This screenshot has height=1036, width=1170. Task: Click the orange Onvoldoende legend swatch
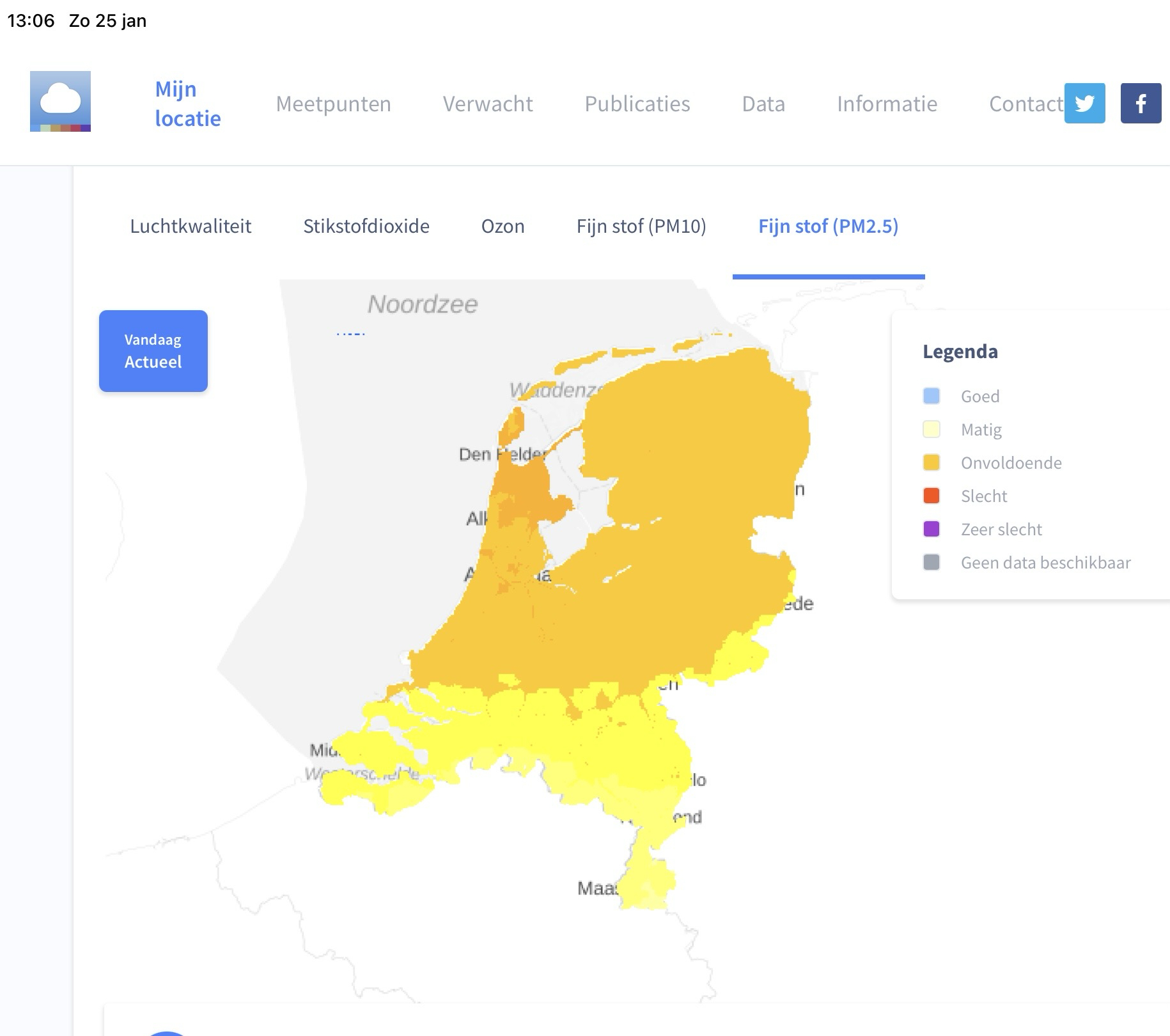pyautogui.click(x=932, y=462)
